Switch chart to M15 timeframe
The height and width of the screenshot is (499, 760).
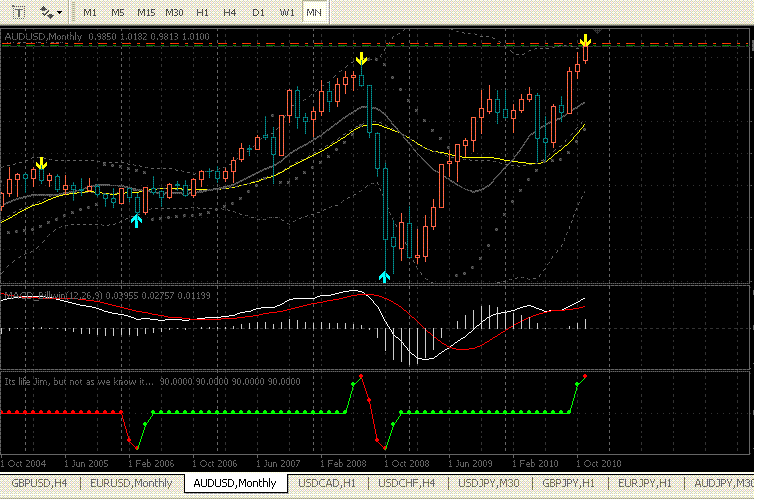(x=146, y=13)
